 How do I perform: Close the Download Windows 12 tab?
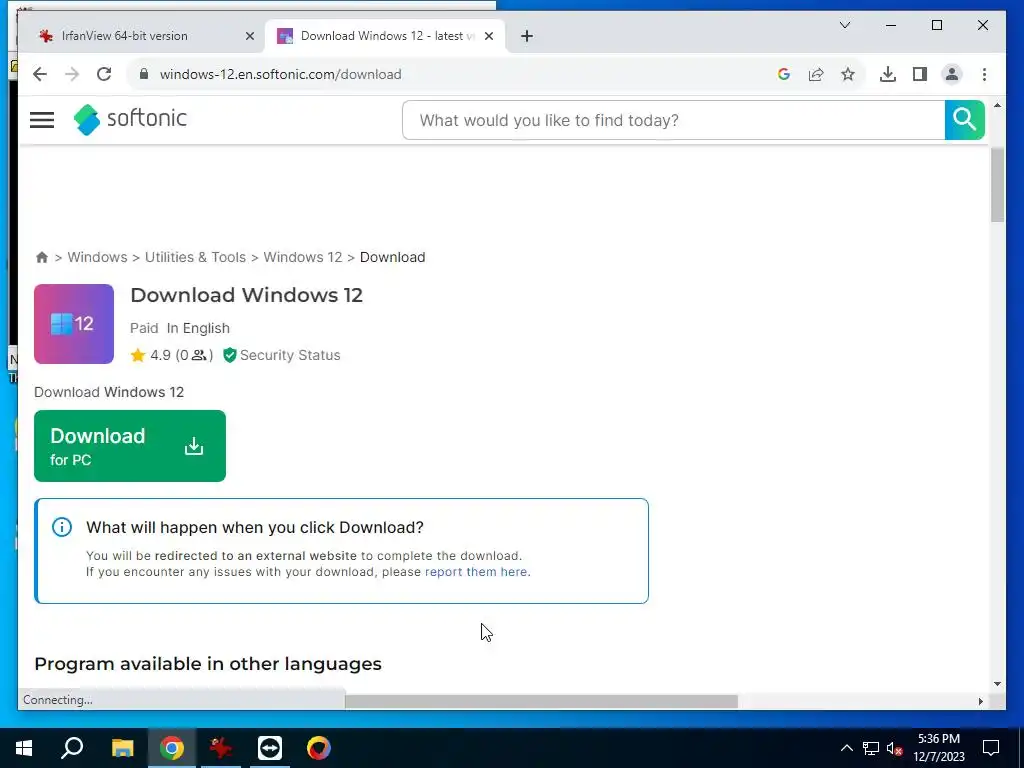pyautogui.click(x=488, y=37)
